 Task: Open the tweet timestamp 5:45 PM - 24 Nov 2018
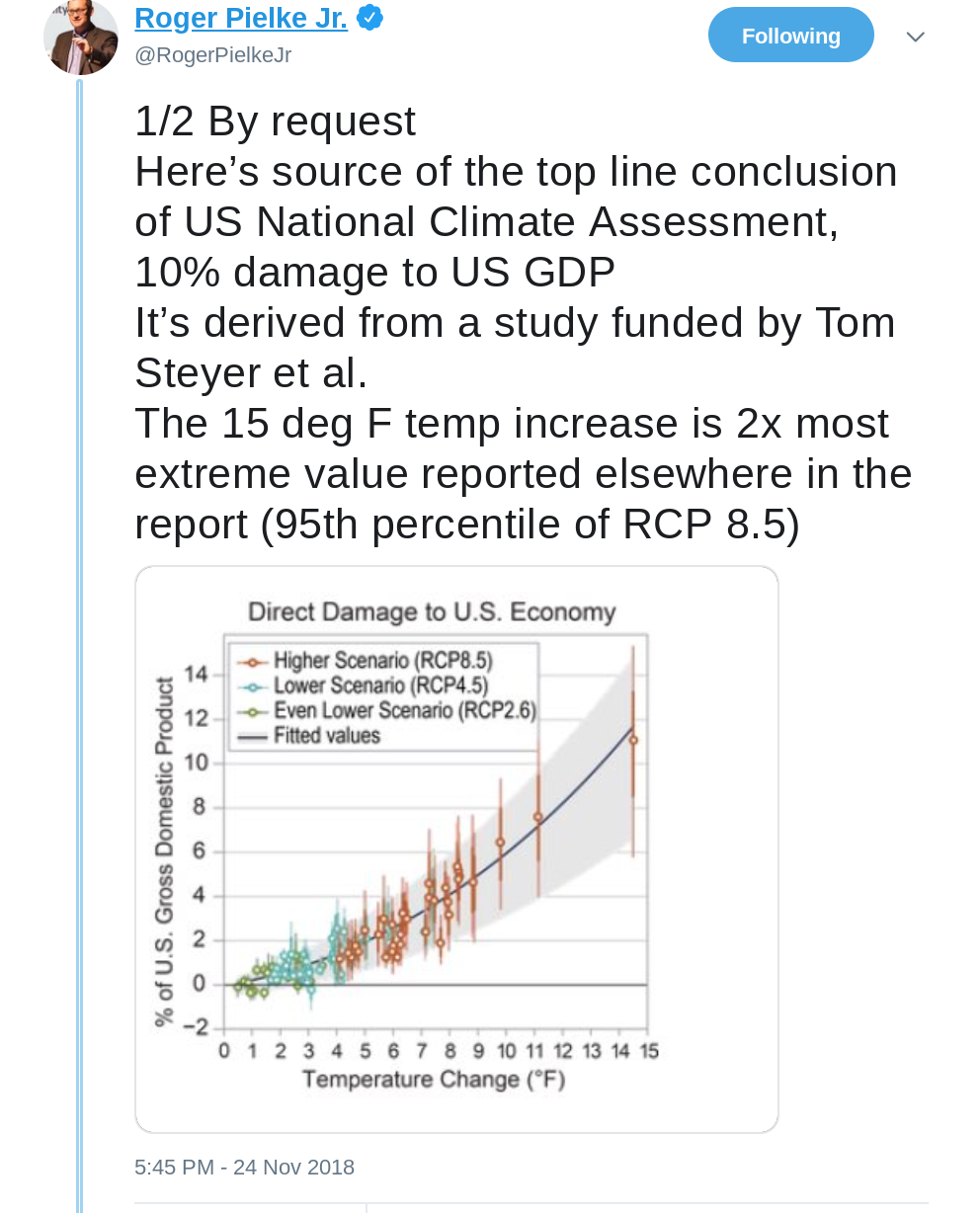click(244, 1167)
